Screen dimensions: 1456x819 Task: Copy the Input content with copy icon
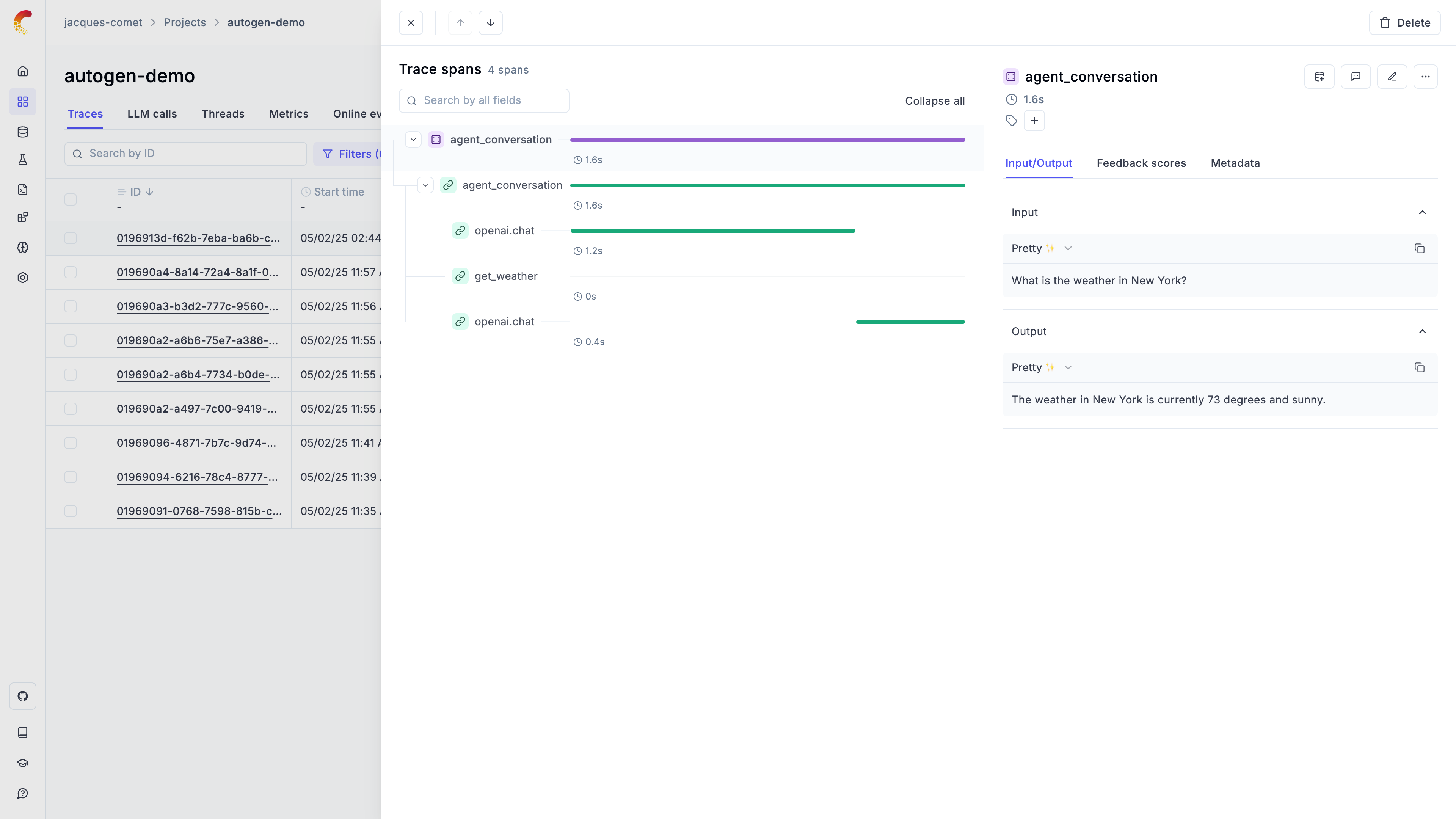coord(1419,249)
